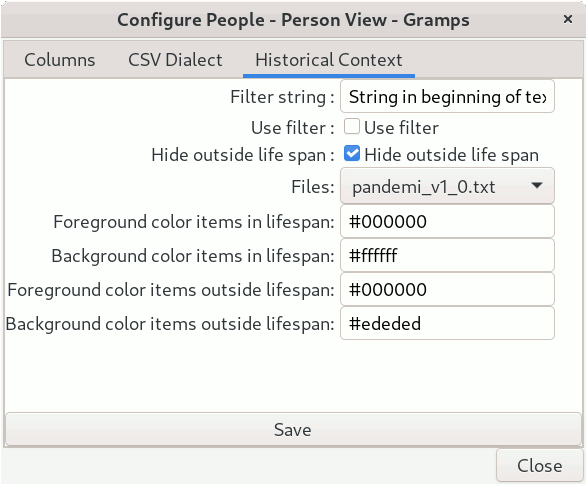This screenshot has width=587, height=485.
Task: Click the Close button
Action: pyautogui.click(x=539, y=466)
